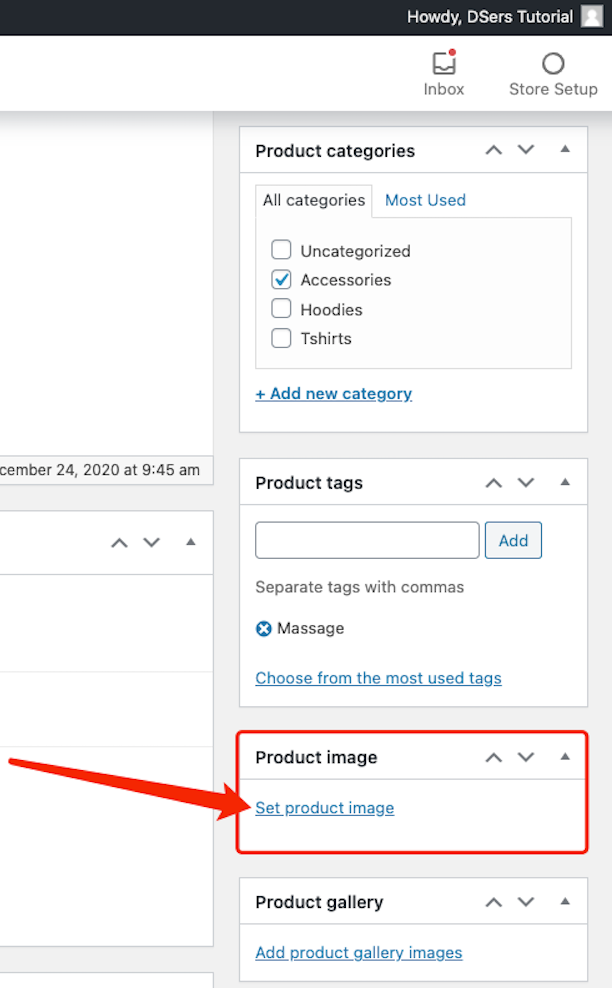Check the Hoodies category
Viewport: 612px width, 988px height.
click(x=281, y=309)
